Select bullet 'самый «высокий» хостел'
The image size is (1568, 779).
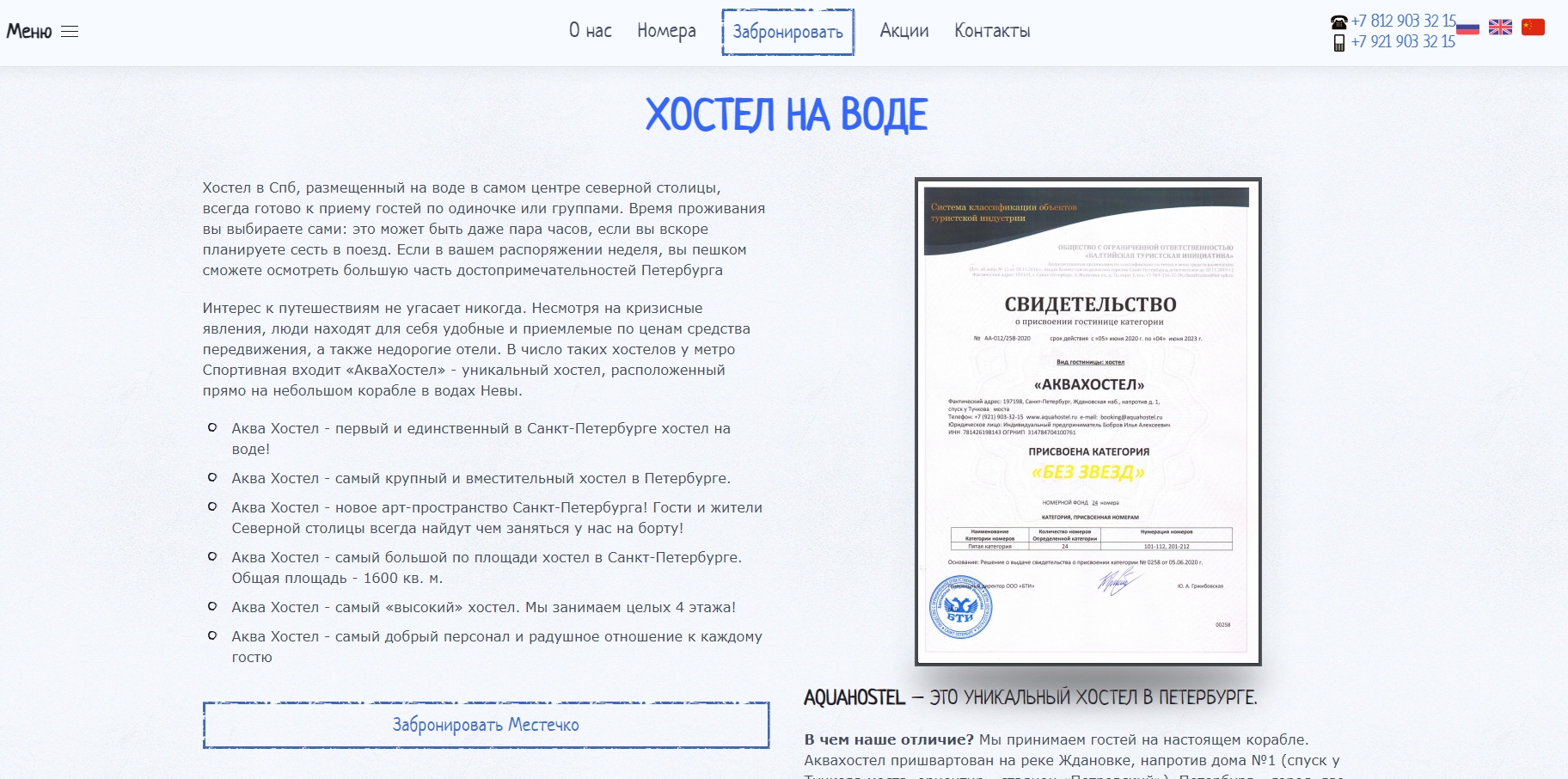(x=483, y=607)
